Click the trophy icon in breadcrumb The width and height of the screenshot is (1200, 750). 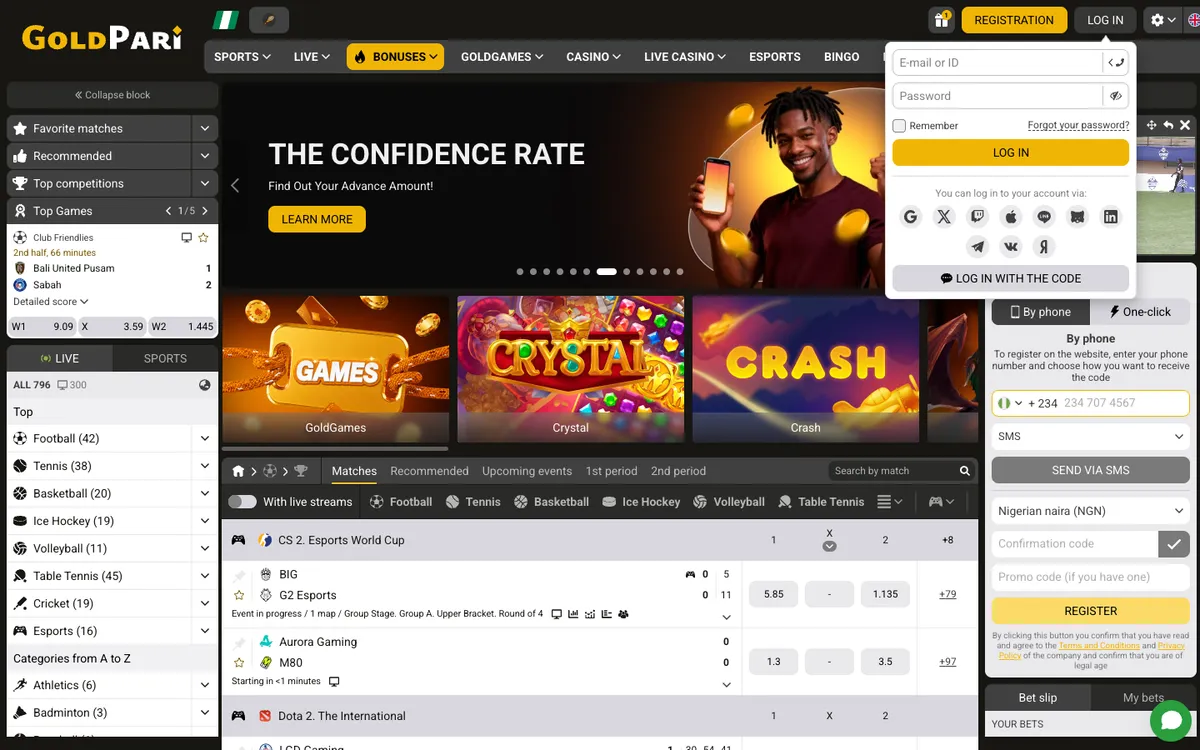tap(301, 471)
